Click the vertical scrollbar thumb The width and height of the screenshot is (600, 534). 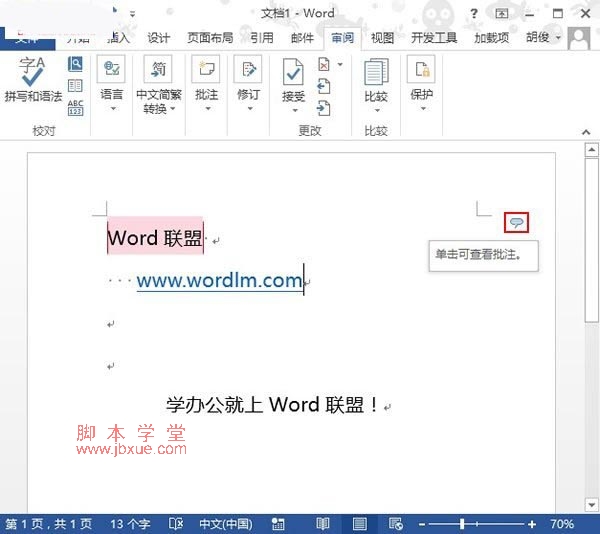(x=592, y=240)
